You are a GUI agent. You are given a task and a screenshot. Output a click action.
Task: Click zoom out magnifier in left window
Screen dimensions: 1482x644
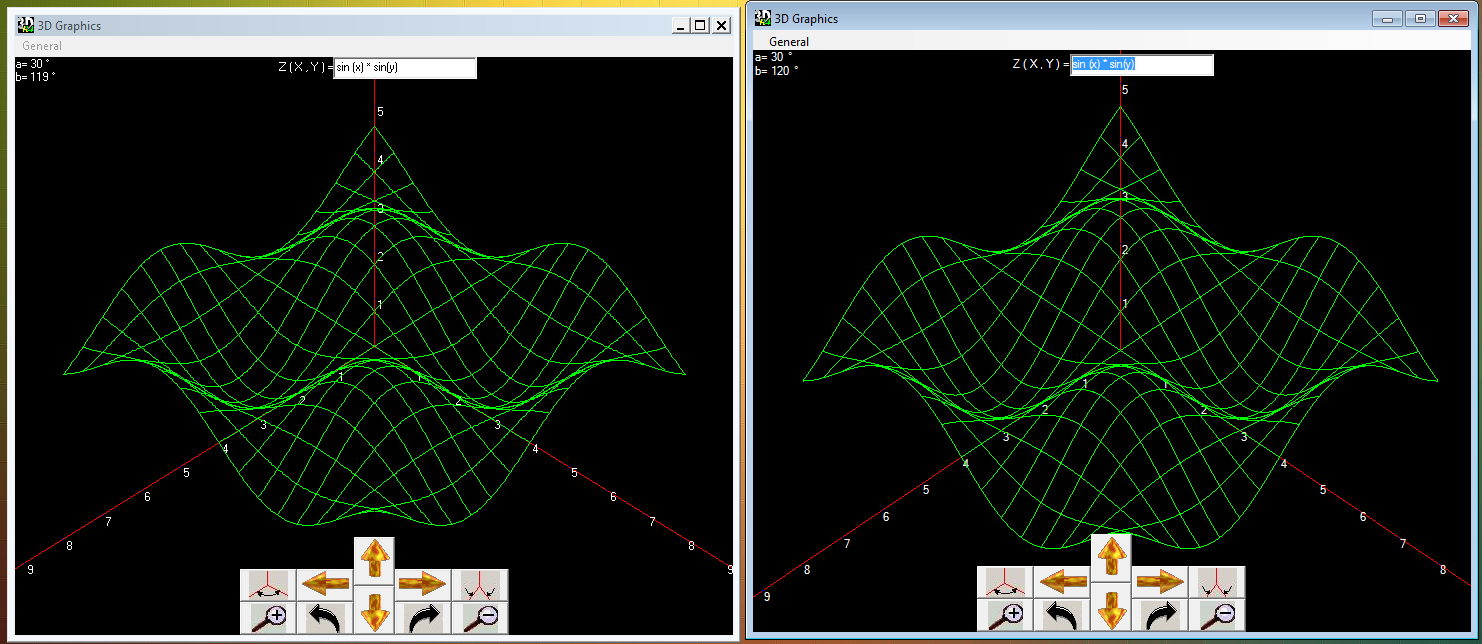coord(480,617)
